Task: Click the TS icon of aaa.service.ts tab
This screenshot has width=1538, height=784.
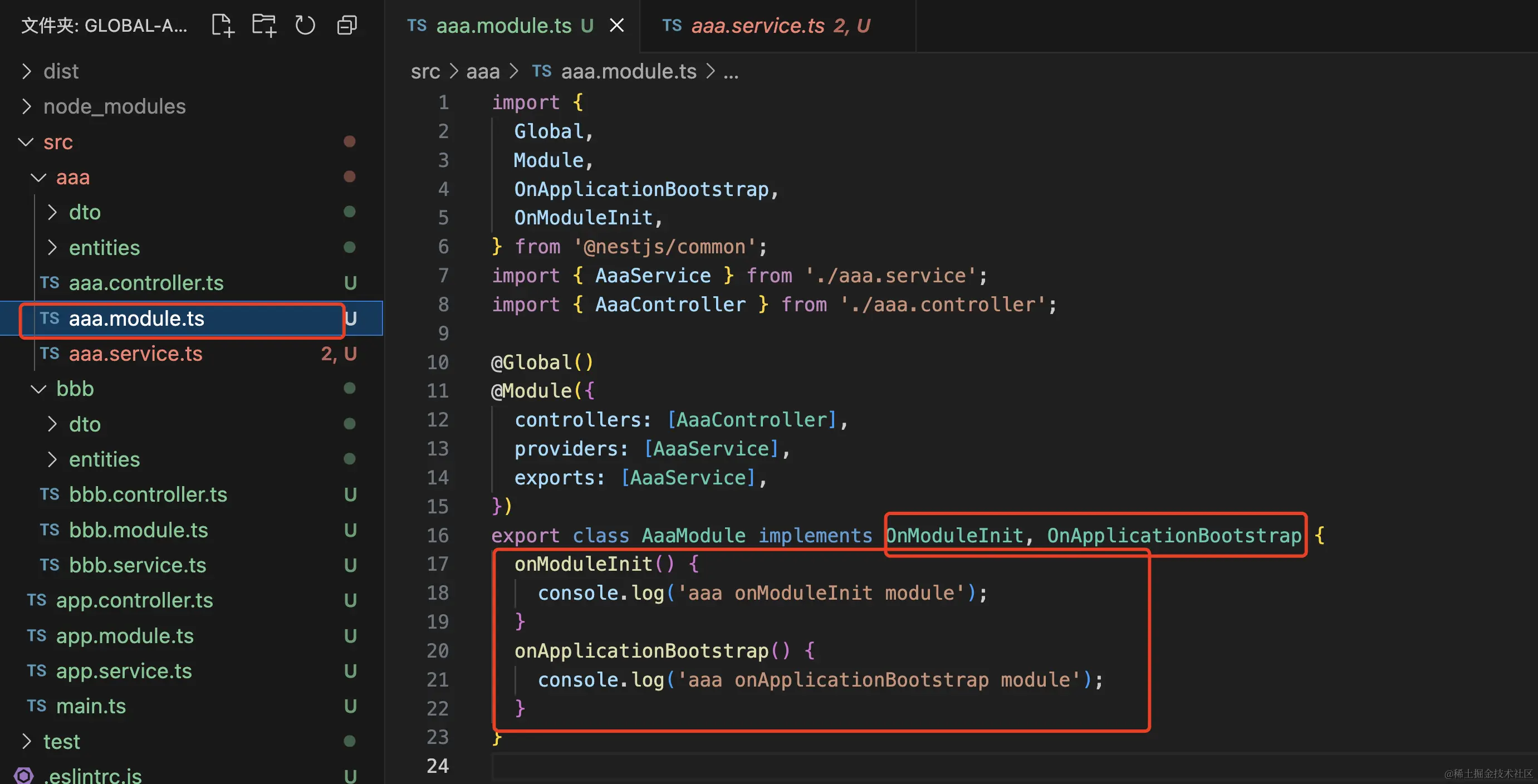Action: (x=672, y=25)
